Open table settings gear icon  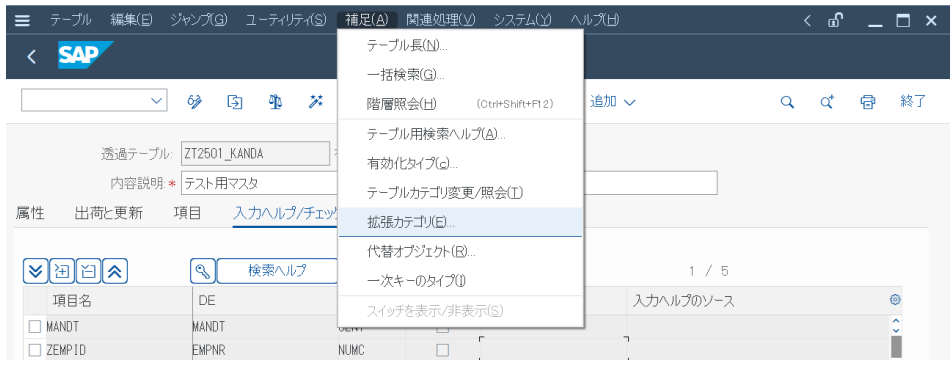pos(895,299)
